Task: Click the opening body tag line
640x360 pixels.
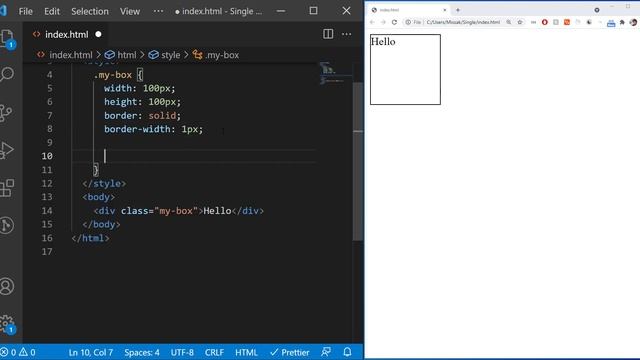Action: (98, 197)
